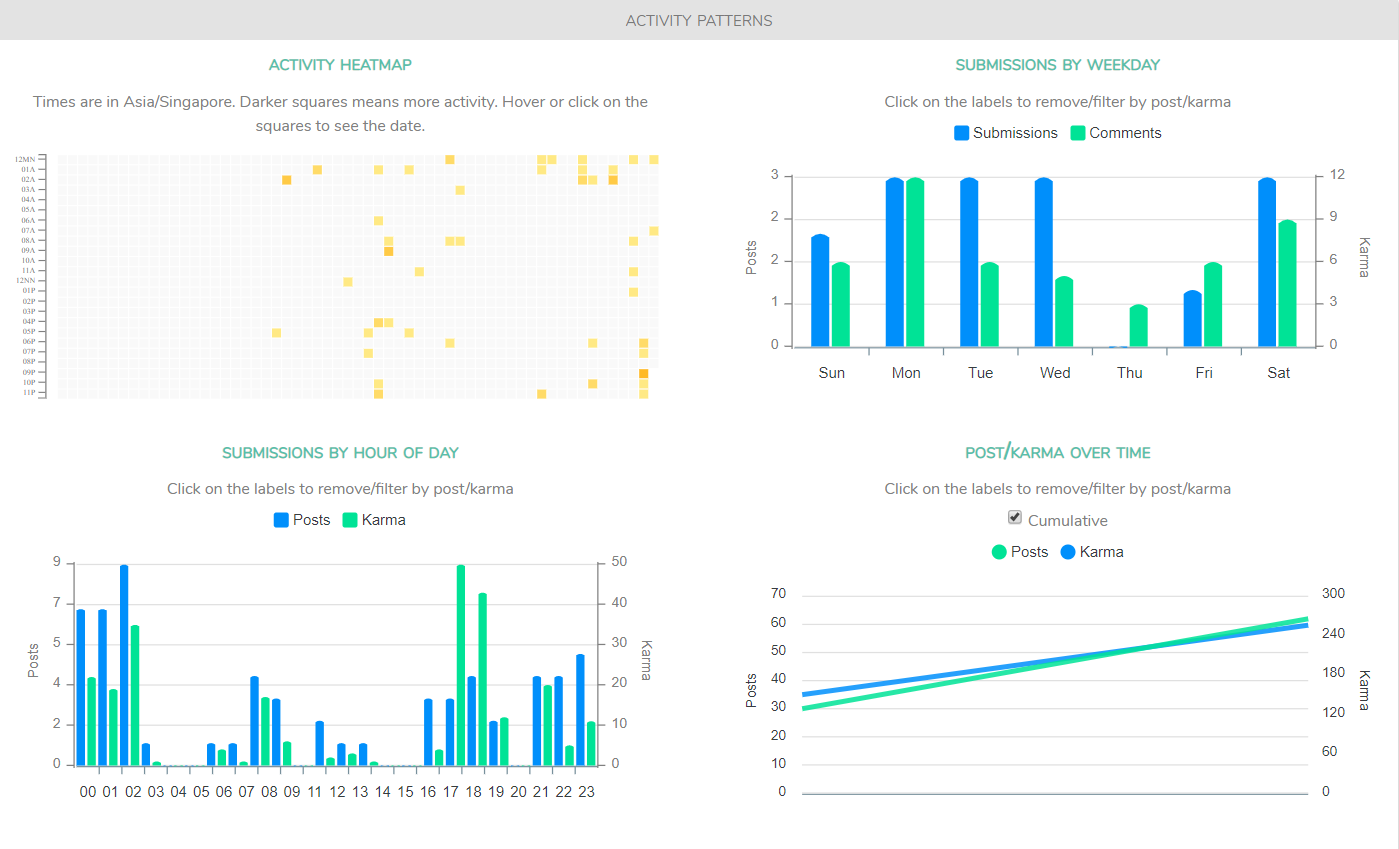1399x849 pixels.
Task: Click the highlighted square in the 07A heatmap row
Action: (x=654, y=231)
